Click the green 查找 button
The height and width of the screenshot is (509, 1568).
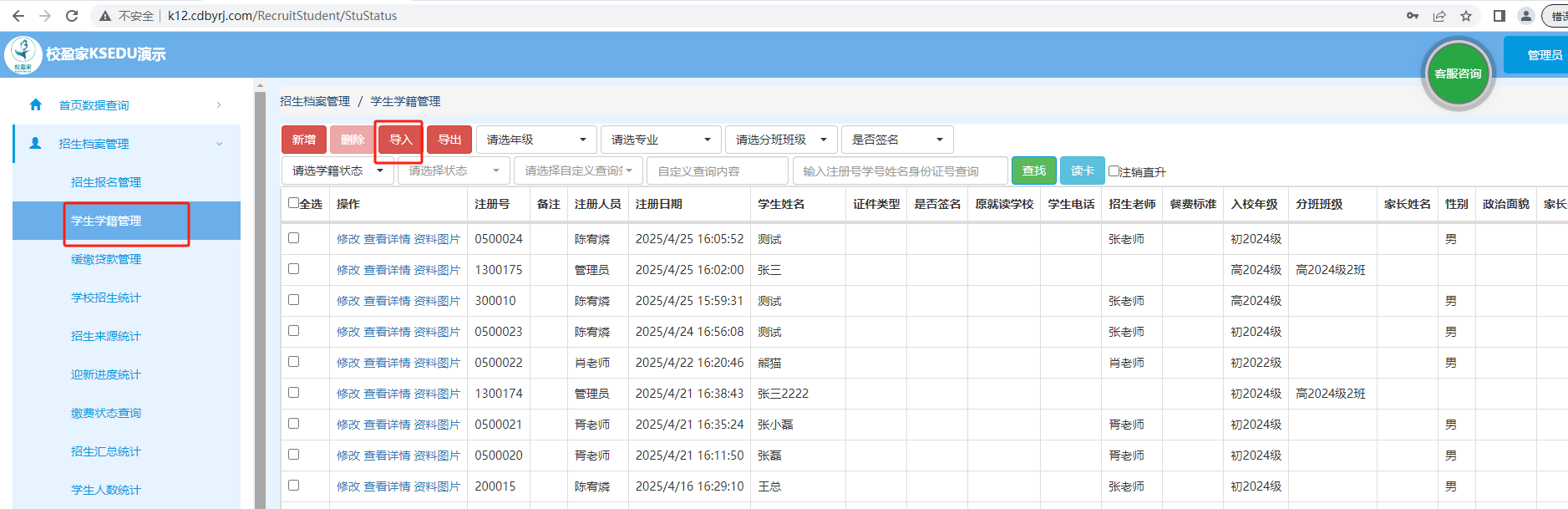1033,171
